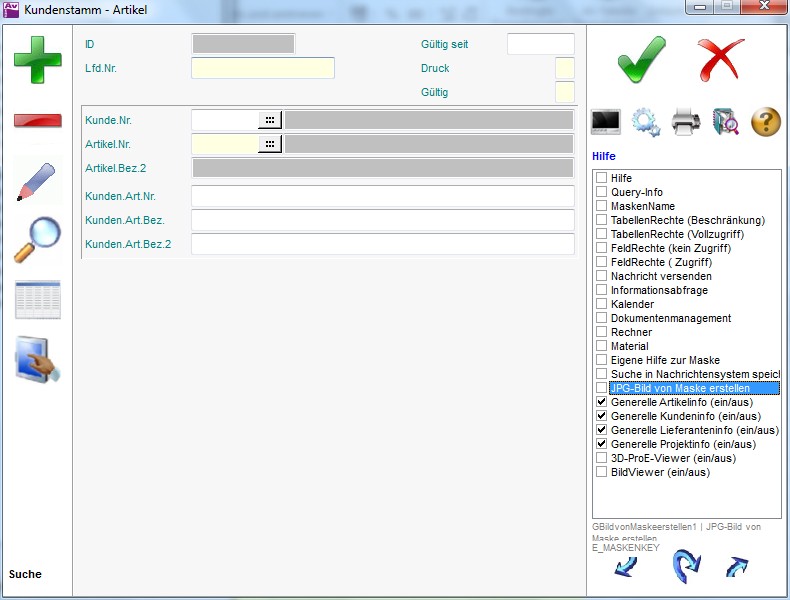Click the red minus delete record icon
The image size is (790, 600).
(x=37, y=121)
